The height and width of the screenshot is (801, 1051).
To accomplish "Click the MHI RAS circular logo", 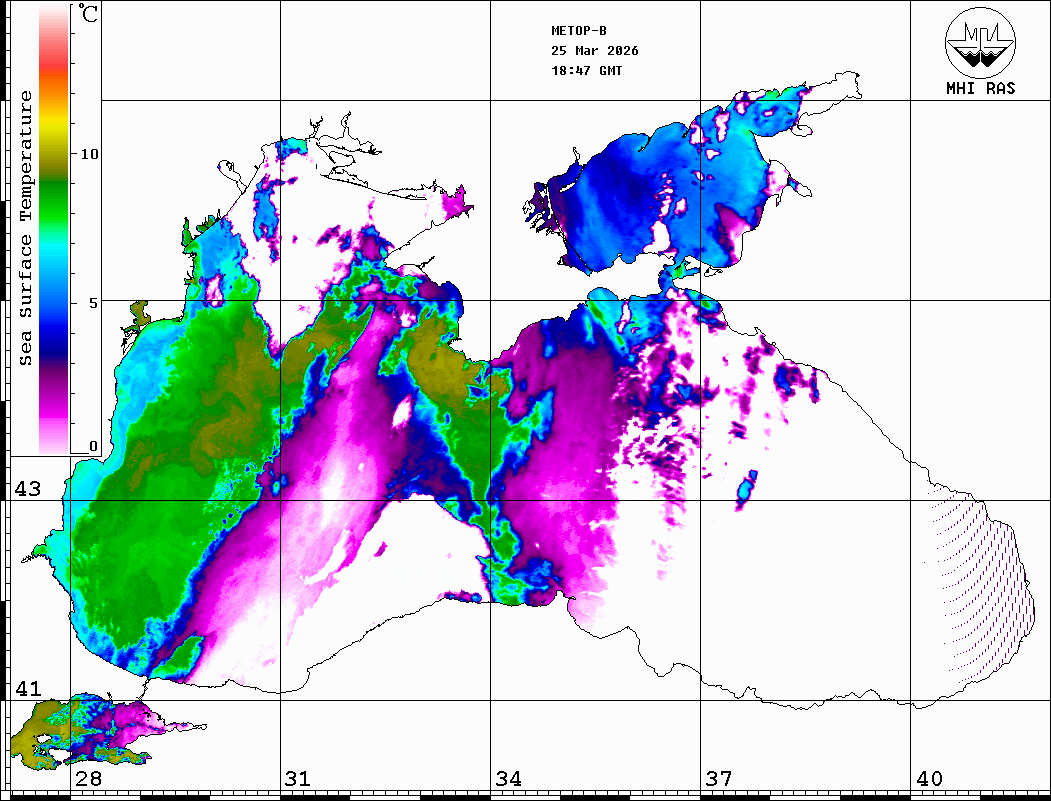I will 980,42.
